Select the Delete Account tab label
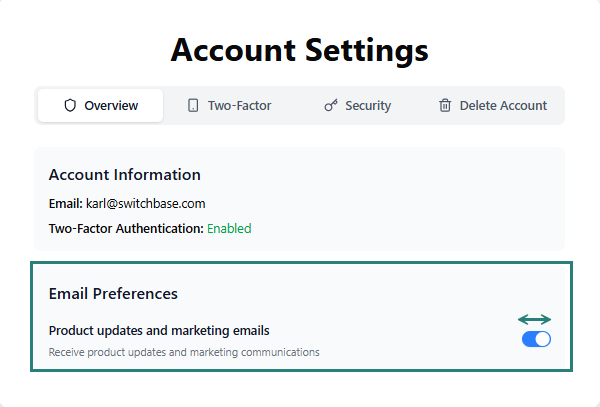 tap(503, 105)
